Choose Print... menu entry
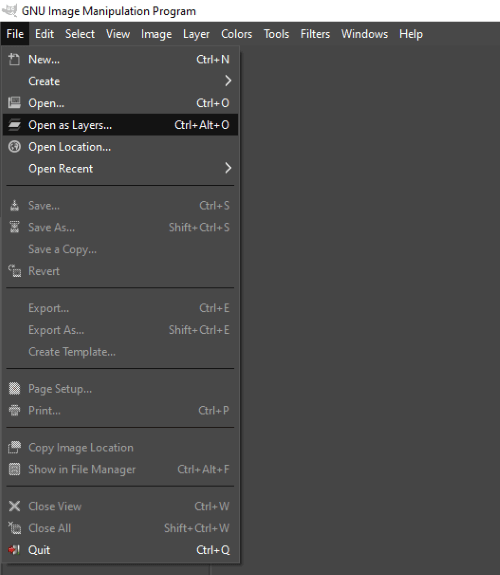 coord(120,411)
